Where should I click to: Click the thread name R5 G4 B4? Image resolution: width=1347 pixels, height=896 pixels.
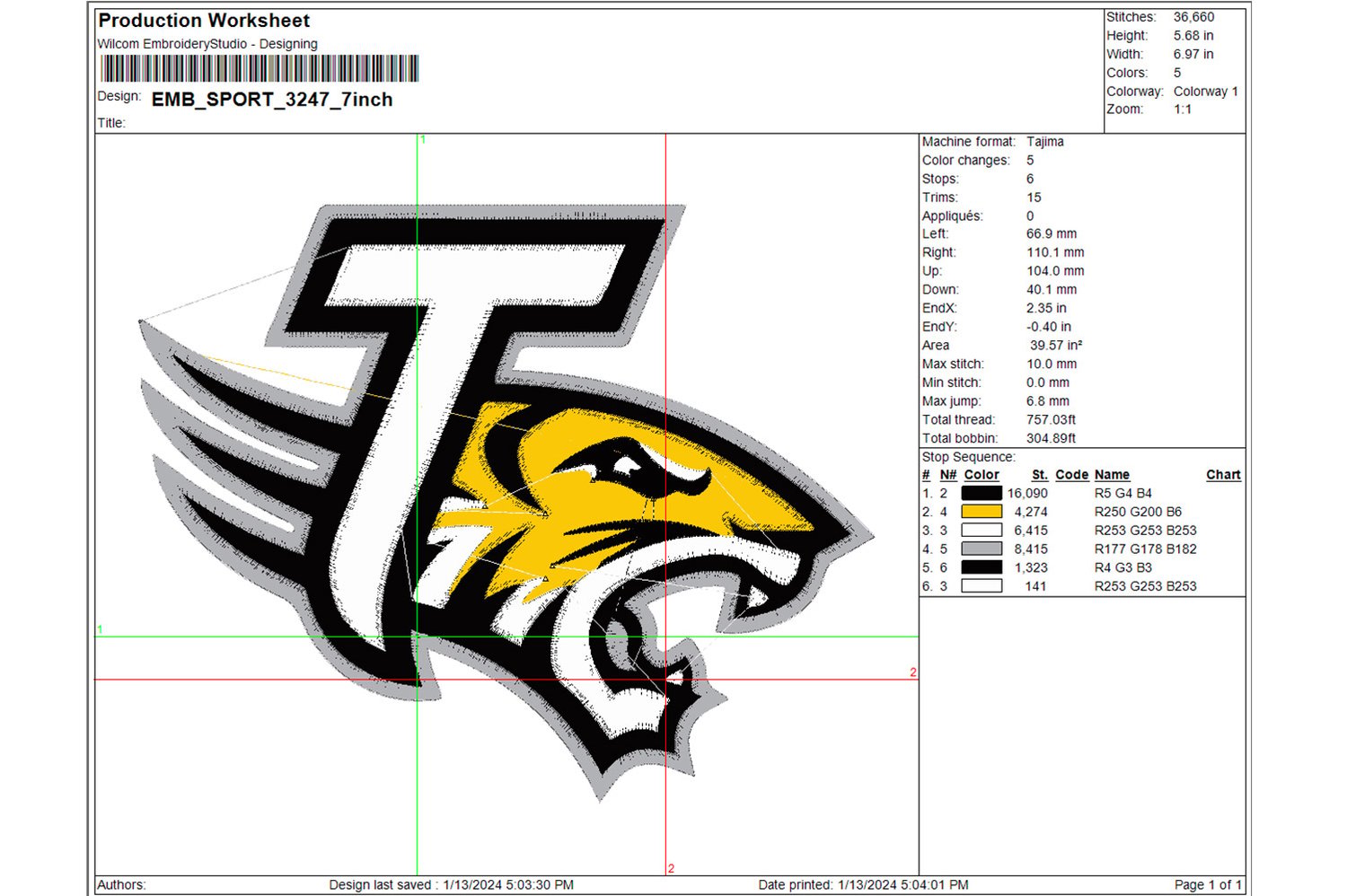pyautogui.click(x=1123, y=493)
